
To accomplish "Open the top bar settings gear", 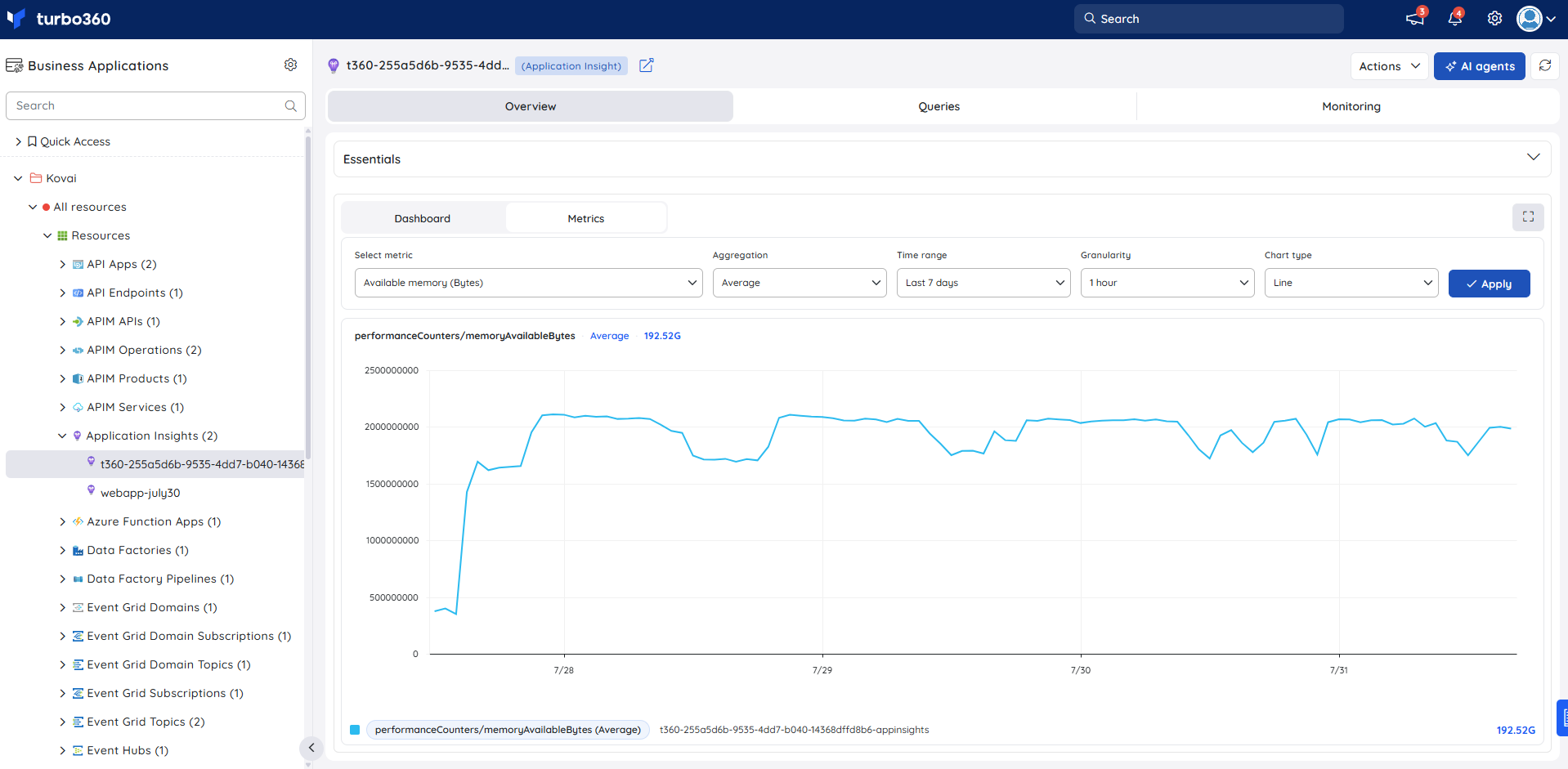I will tap(1494, 19).
